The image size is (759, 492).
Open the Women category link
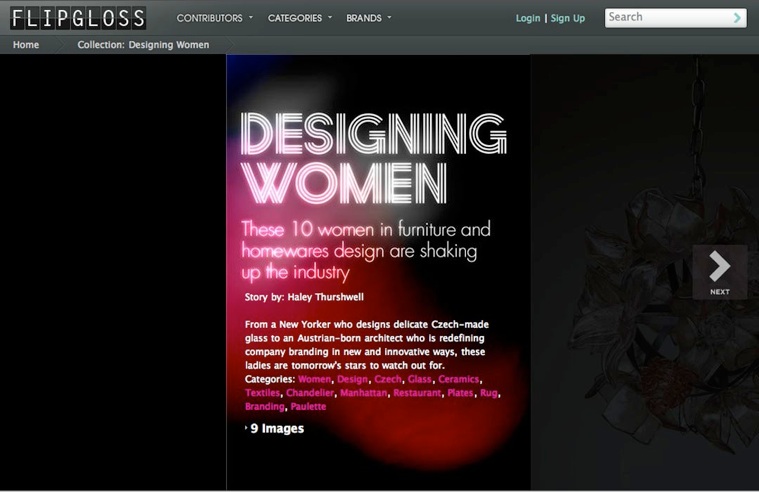[315, 379]
